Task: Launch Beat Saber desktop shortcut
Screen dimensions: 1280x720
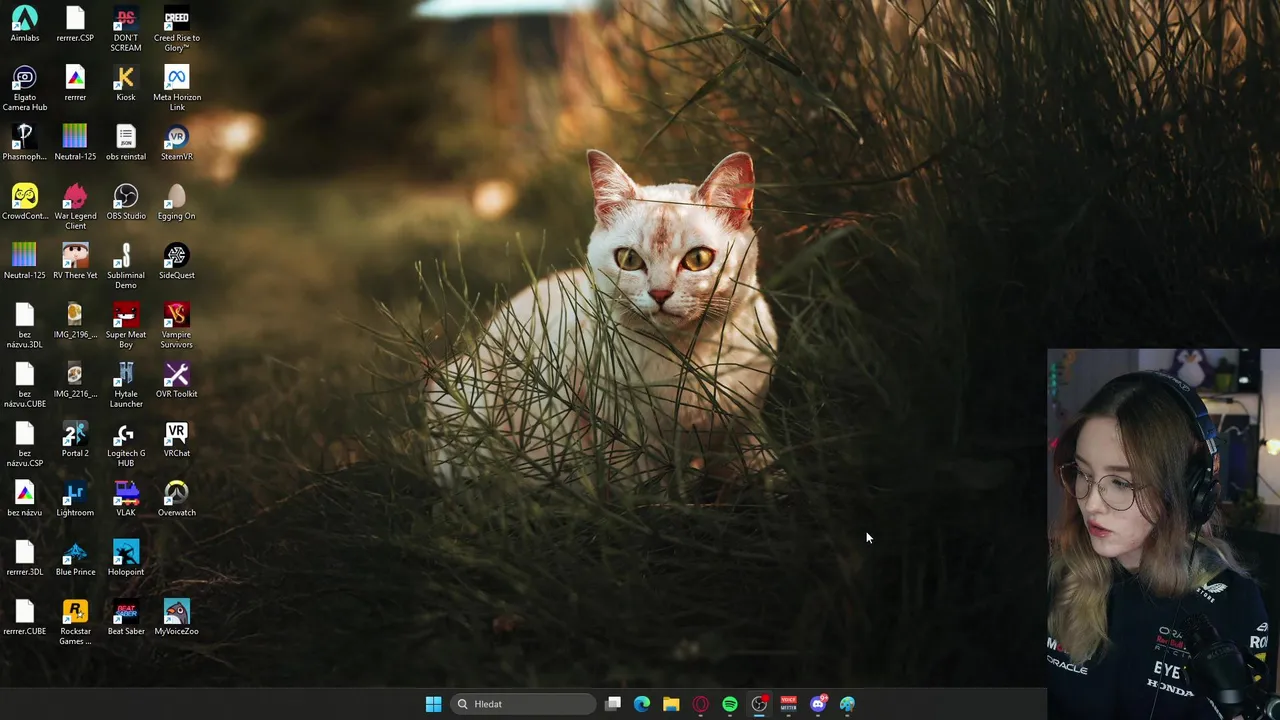Action: tap(126, 618)
